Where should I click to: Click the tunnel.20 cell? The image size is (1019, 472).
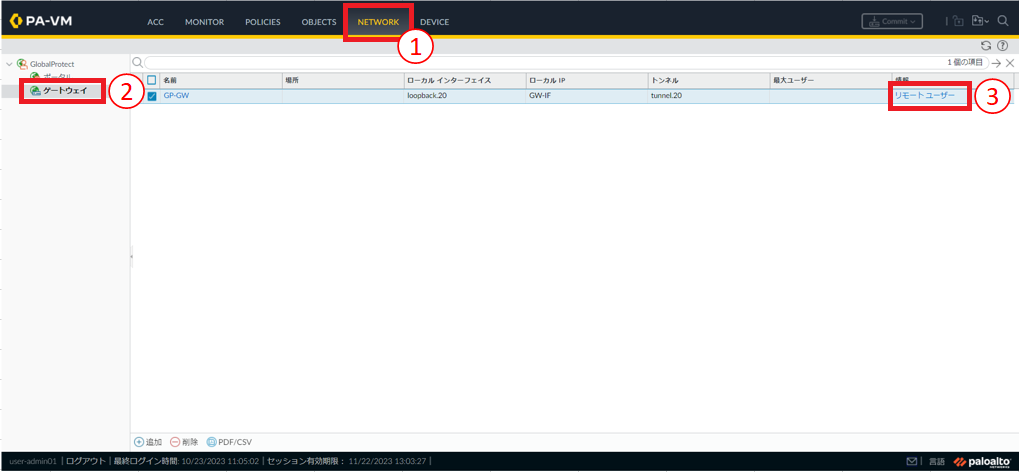coord(666,96)
